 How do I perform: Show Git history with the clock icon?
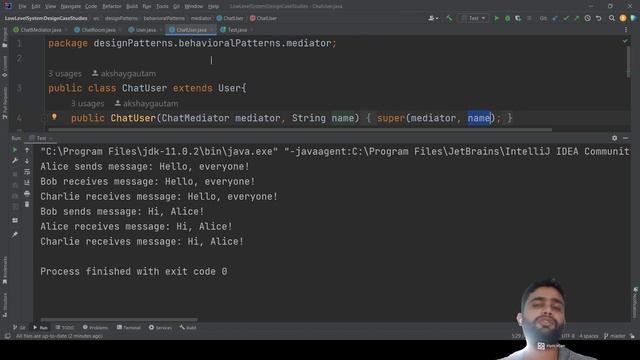pos(588,18)
